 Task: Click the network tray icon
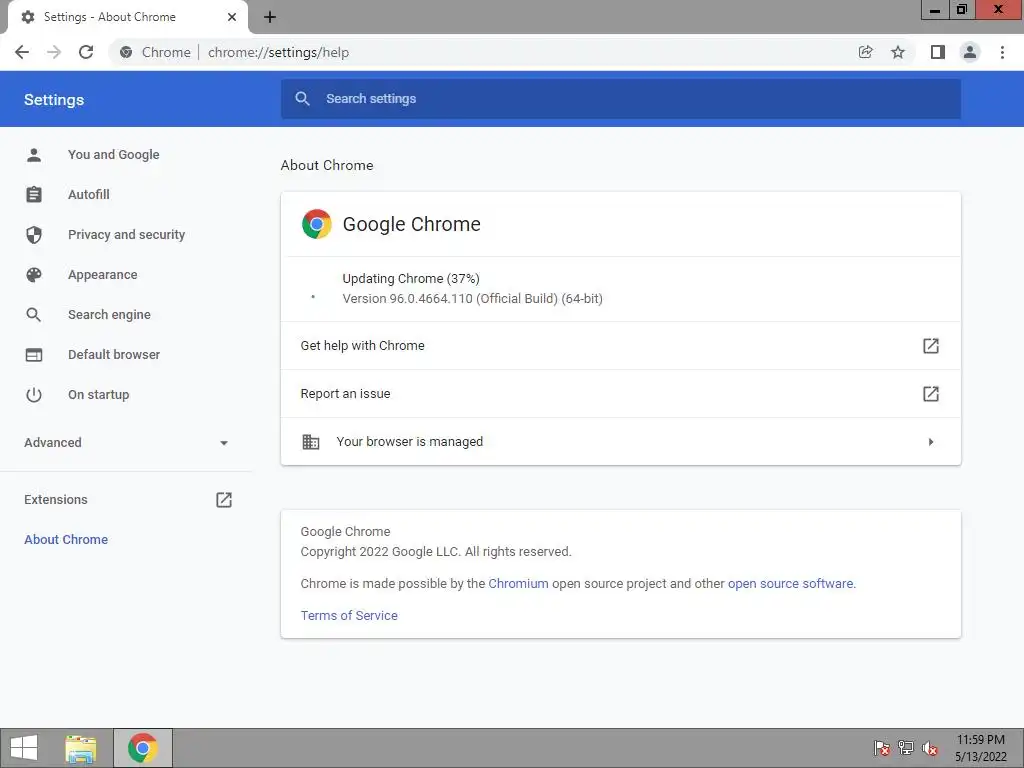click(906, 748)
